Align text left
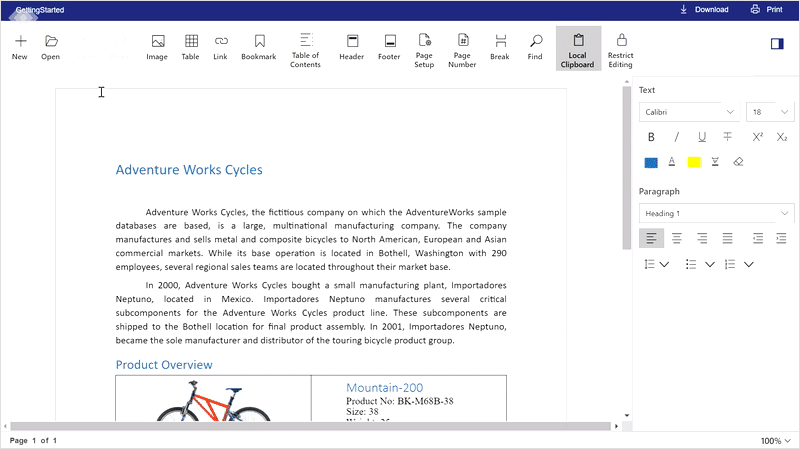The image size is (800, 449). [x=652, y=238]
